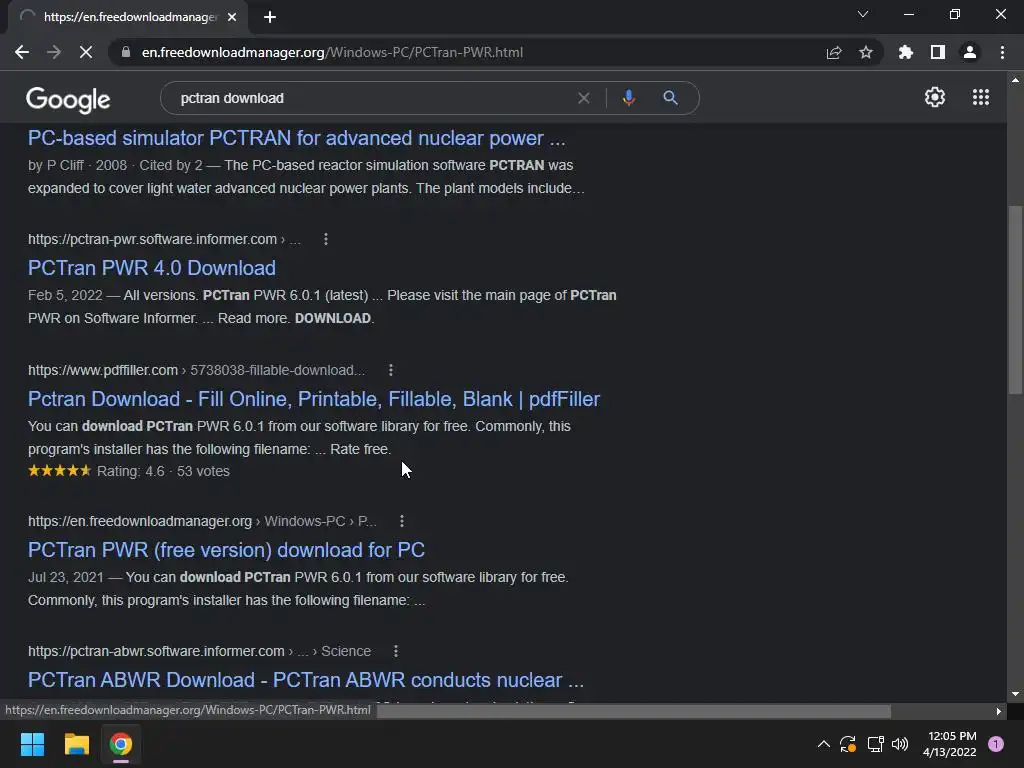This screenshot has width=1024, height=768.
Task: Open PC-based simulator PCTRAN result
Action: [296, 138]
